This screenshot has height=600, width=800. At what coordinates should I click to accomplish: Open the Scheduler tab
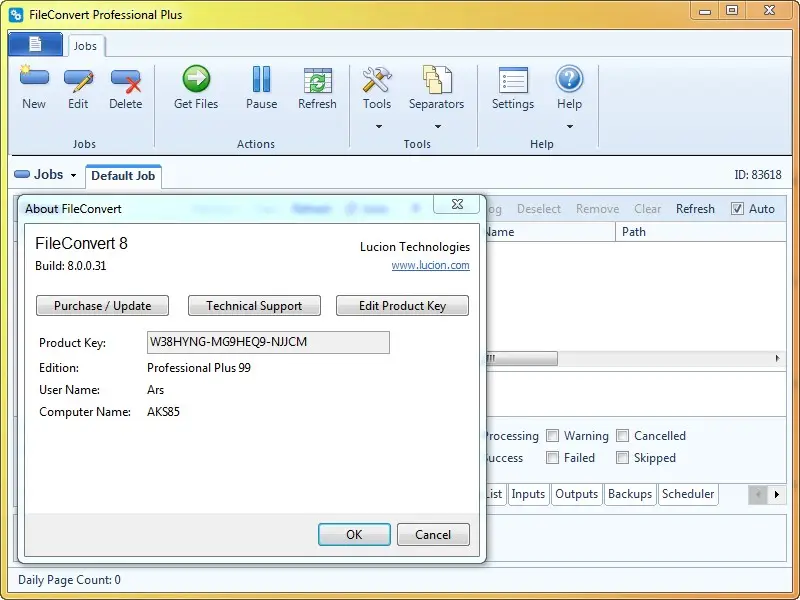[x=688, y=494]
